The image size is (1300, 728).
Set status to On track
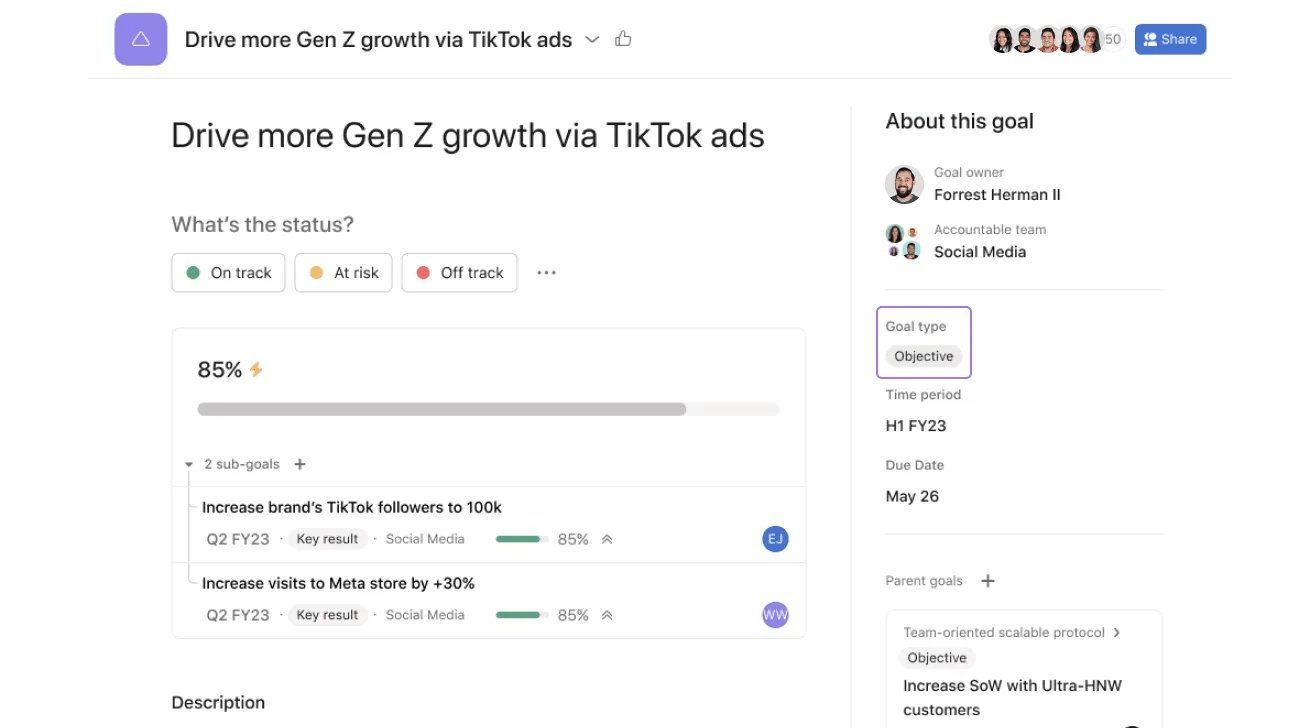click(228, 273)
